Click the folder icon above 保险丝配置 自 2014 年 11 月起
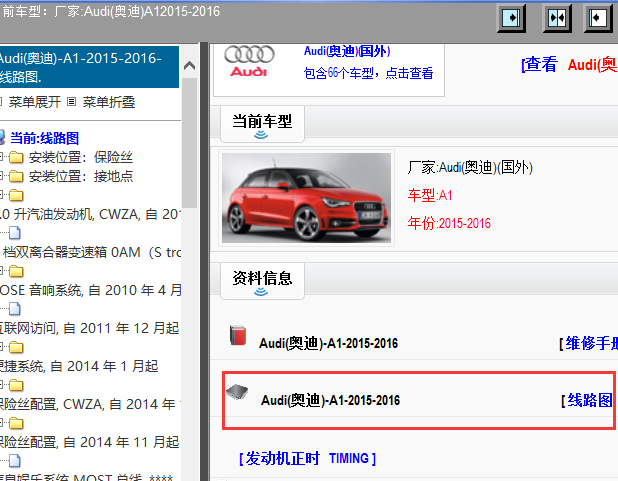Screen dimensions: 618x481 16,423
